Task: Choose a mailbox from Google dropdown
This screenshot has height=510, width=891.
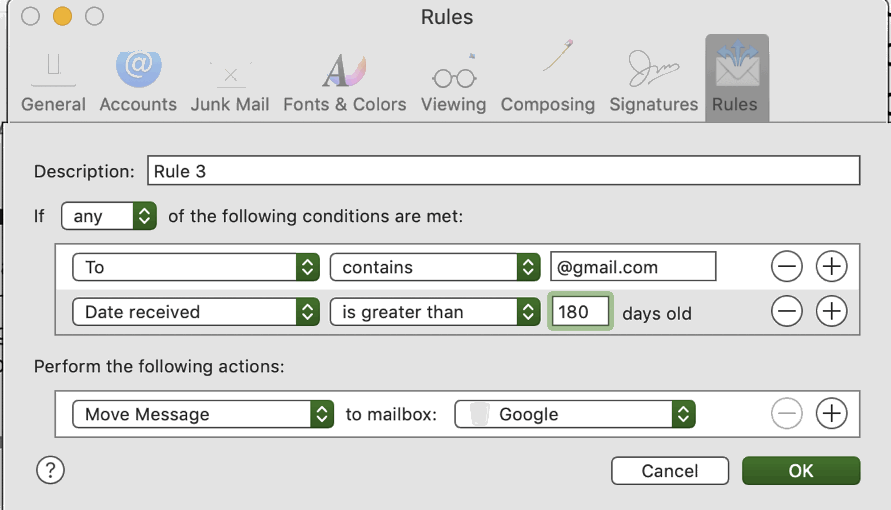Action: pos(575,414)
